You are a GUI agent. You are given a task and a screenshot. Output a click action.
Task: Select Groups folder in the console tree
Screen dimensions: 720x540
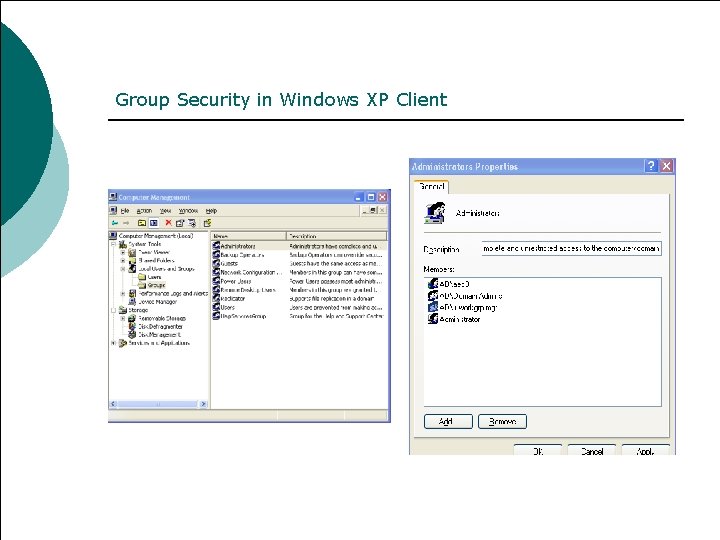(x=156, y=285)
